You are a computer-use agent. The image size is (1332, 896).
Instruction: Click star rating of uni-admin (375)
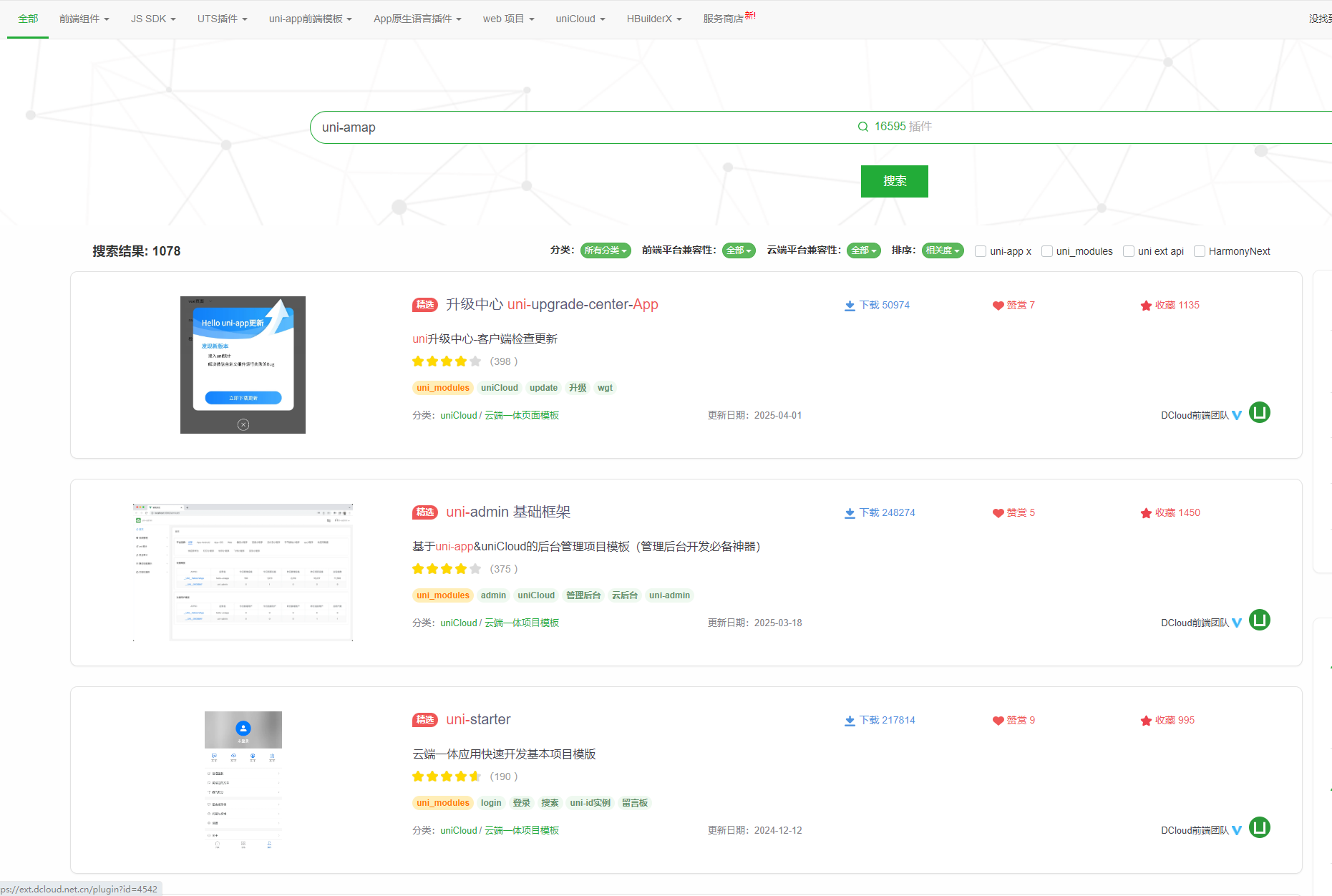click(x=447, y=569)
